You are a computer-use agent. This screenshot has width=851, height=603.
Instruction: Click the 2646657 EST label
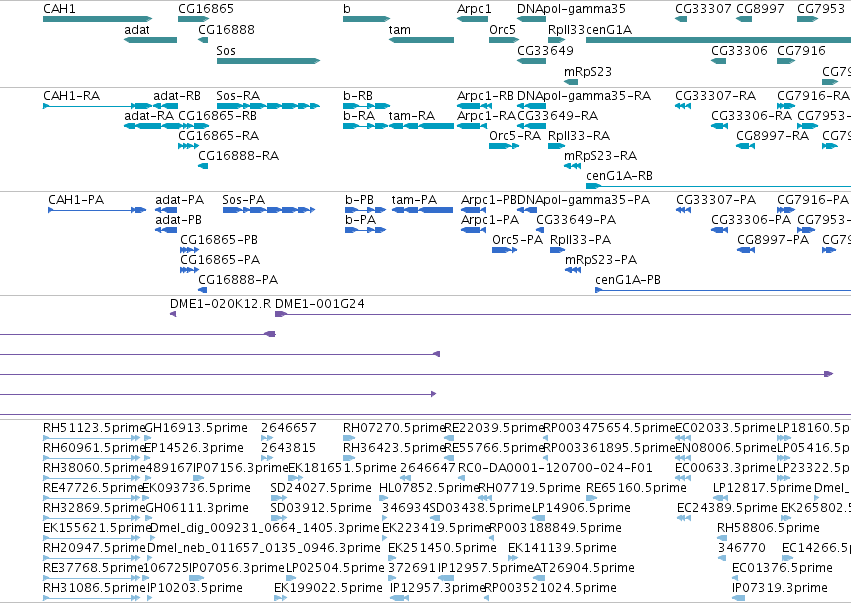[289, 428]
